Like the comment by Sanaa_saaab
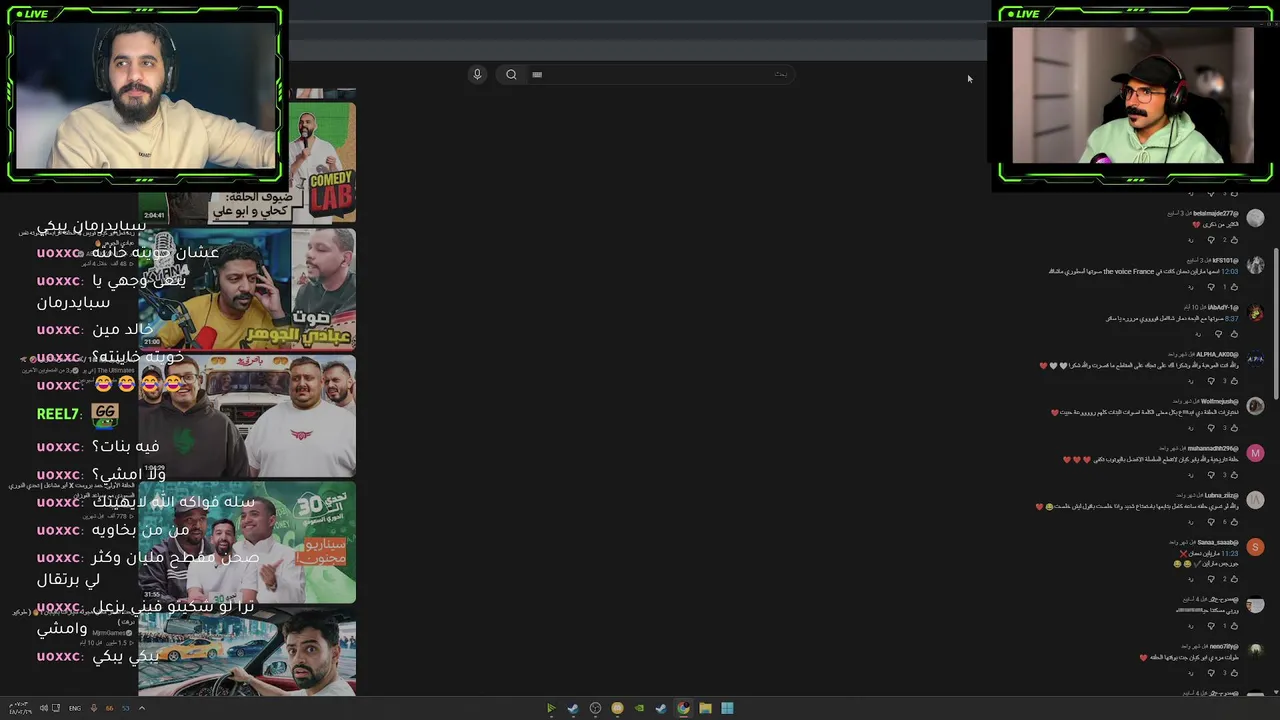Viewport: 1280px width, 720px height. tap(1235, 579)
